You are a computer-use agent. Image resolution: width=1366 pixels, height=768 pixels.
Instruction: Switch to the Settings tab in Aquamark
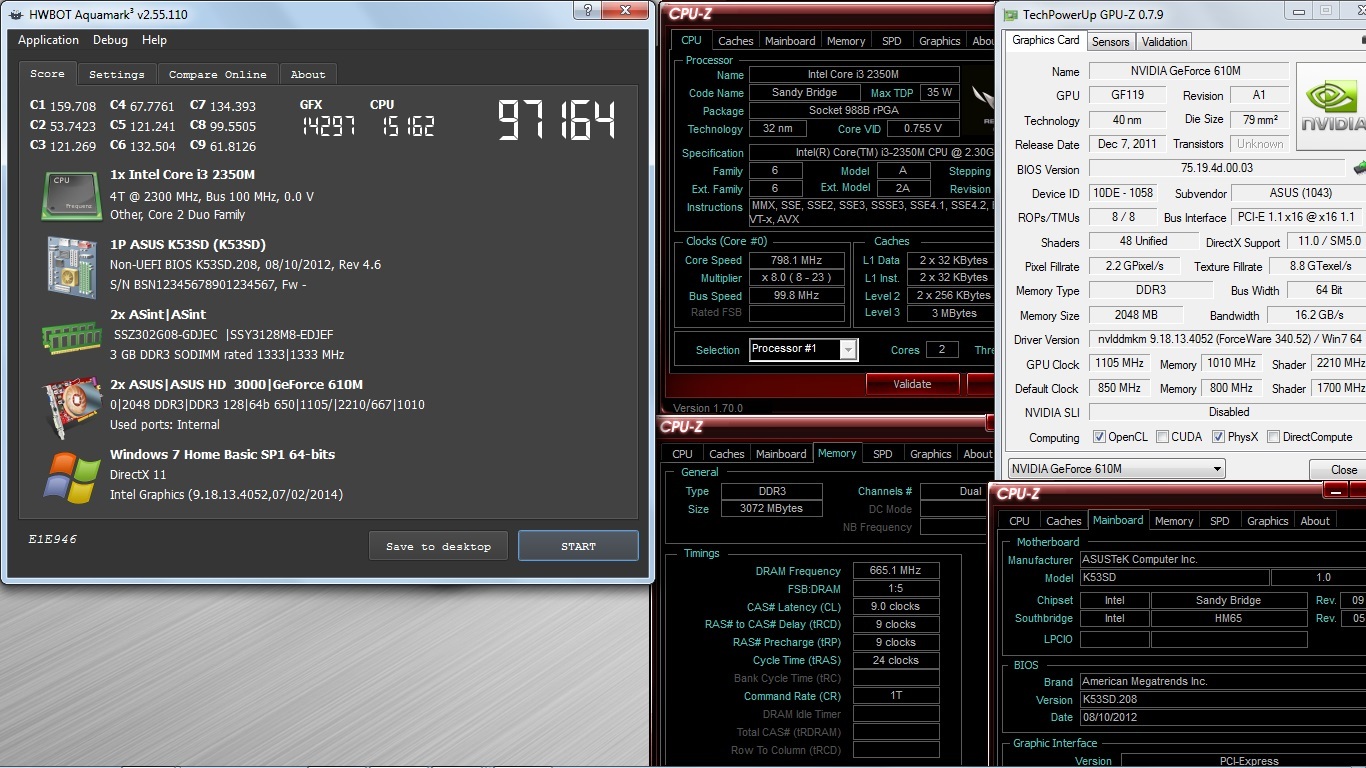point(117,74)
